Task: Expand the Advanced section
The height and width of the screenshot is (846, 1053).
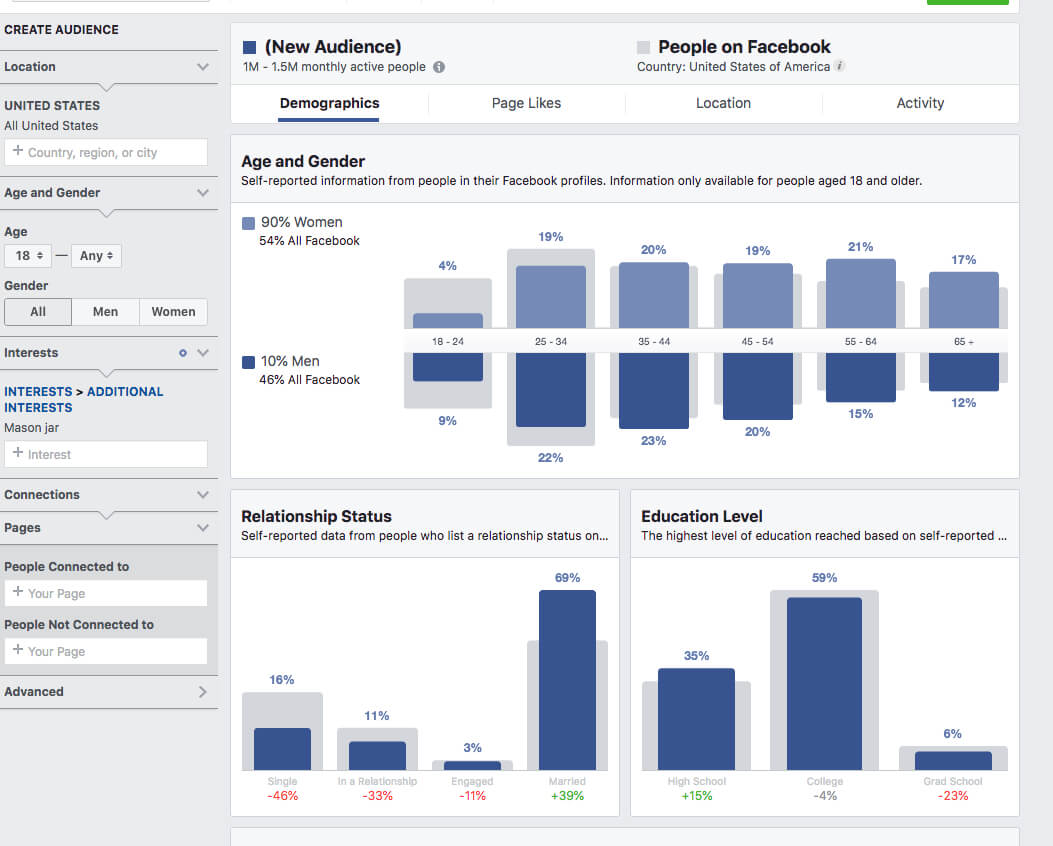Action: (x=203, y=692)
